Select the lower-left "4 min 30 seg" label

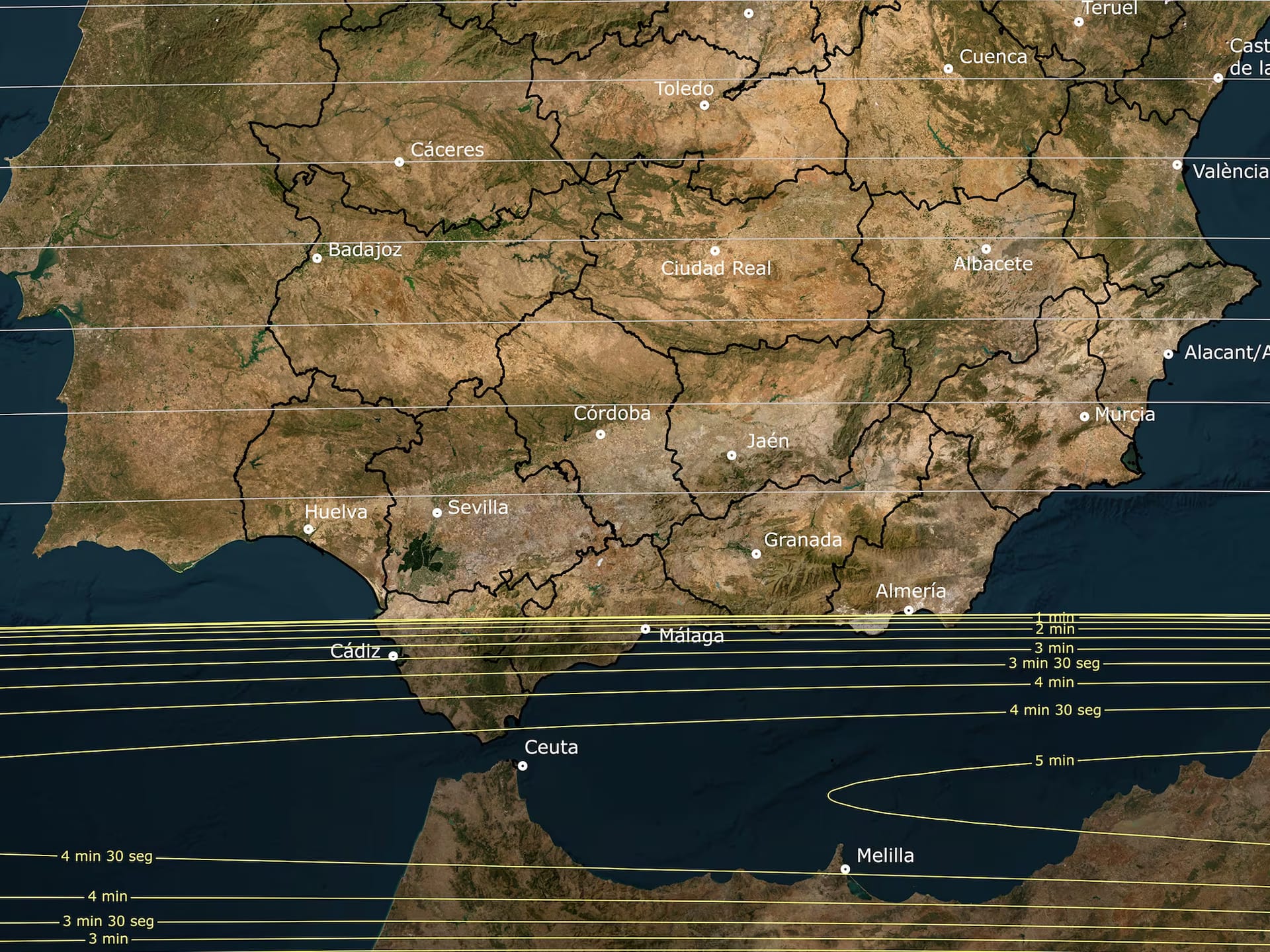tap(106, 856)
